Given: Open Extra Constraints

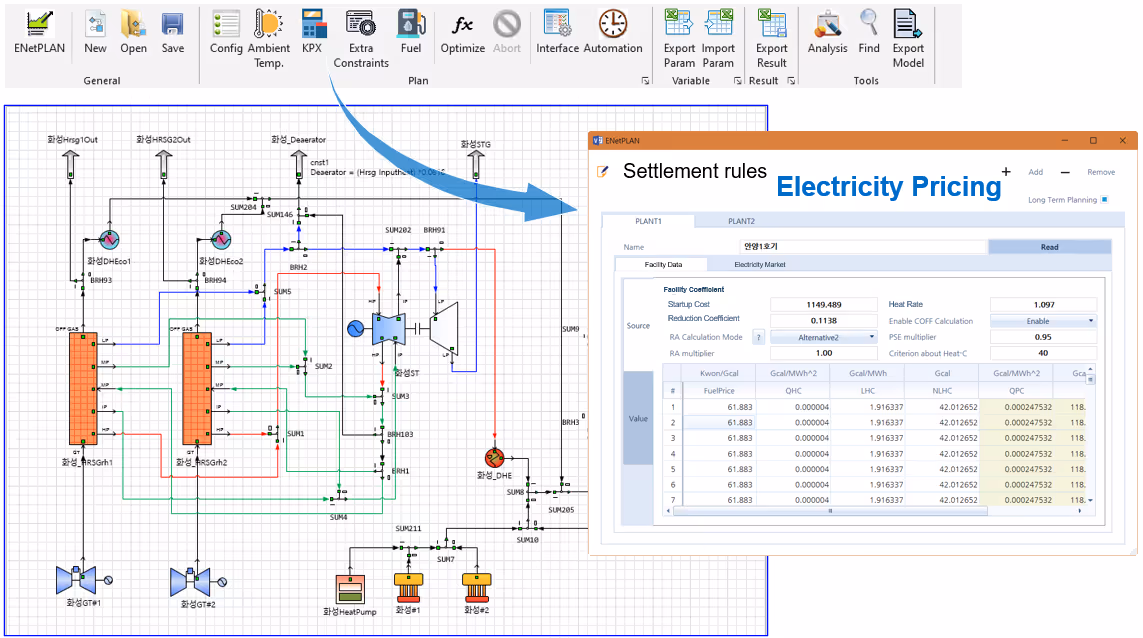Looking at the screenshot, I should click(x=361, y=40).
